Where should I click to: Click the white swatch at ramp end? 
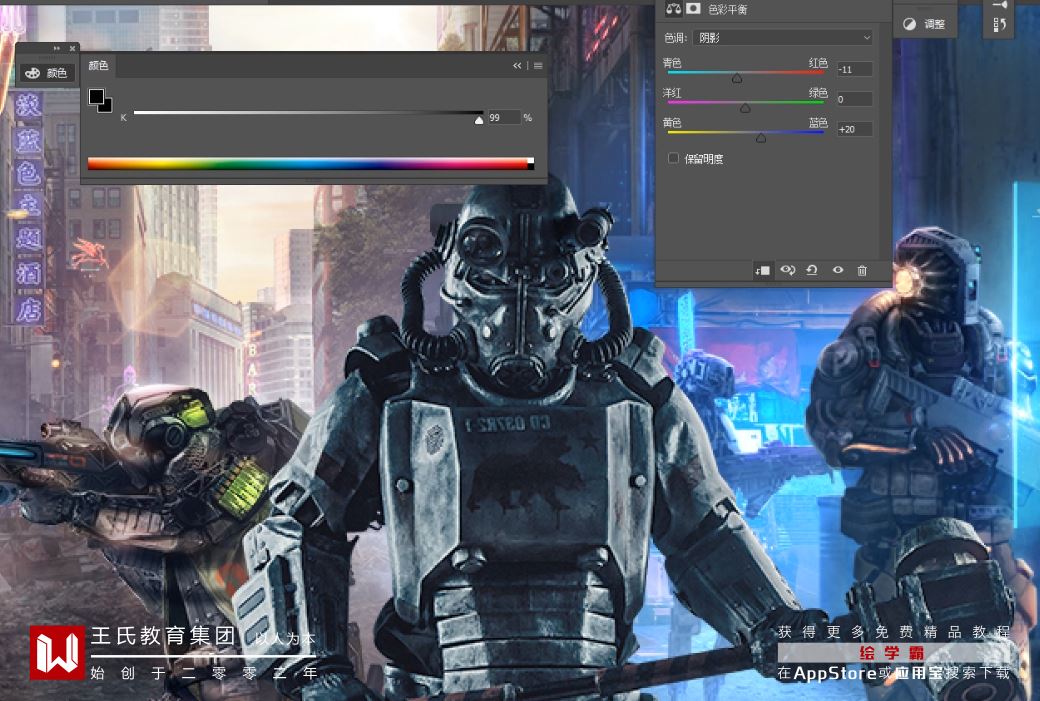[x=531, y=160]
